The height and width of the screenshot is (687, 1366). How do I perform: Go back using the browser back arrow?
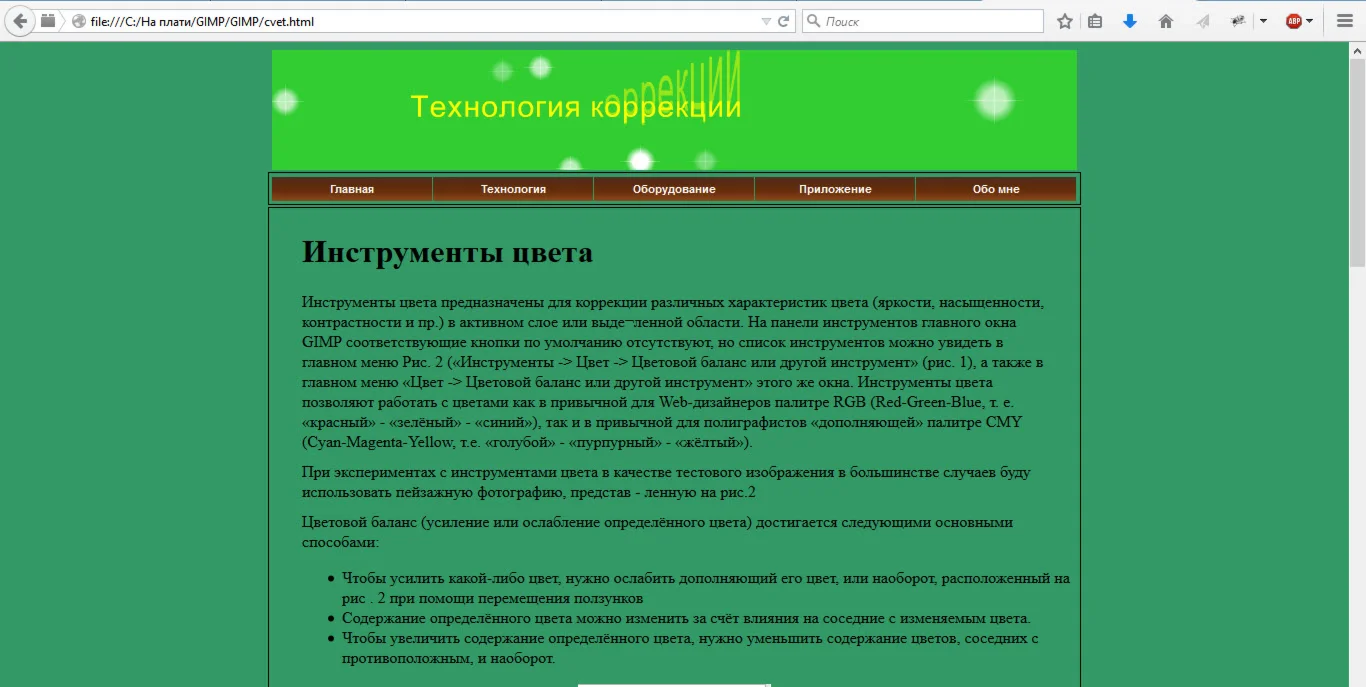tap(20, 21)
